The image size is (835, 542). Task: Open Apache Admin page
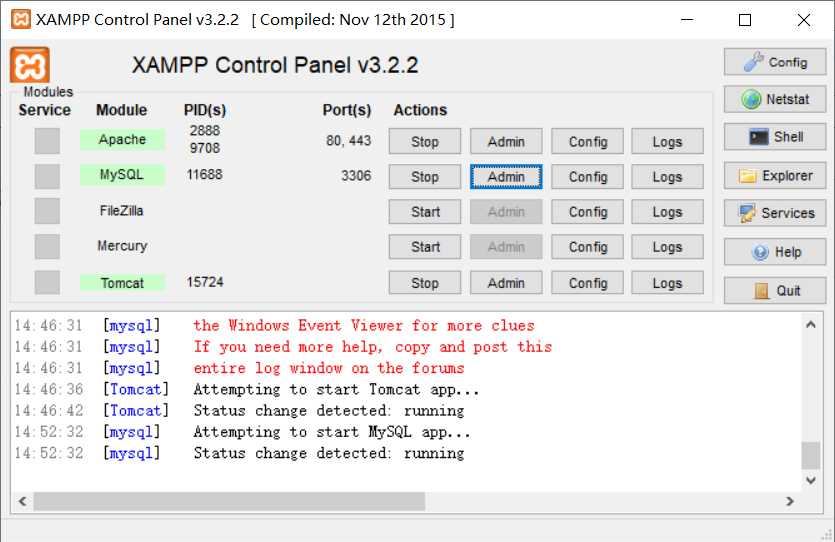click(x=506, y=141)
